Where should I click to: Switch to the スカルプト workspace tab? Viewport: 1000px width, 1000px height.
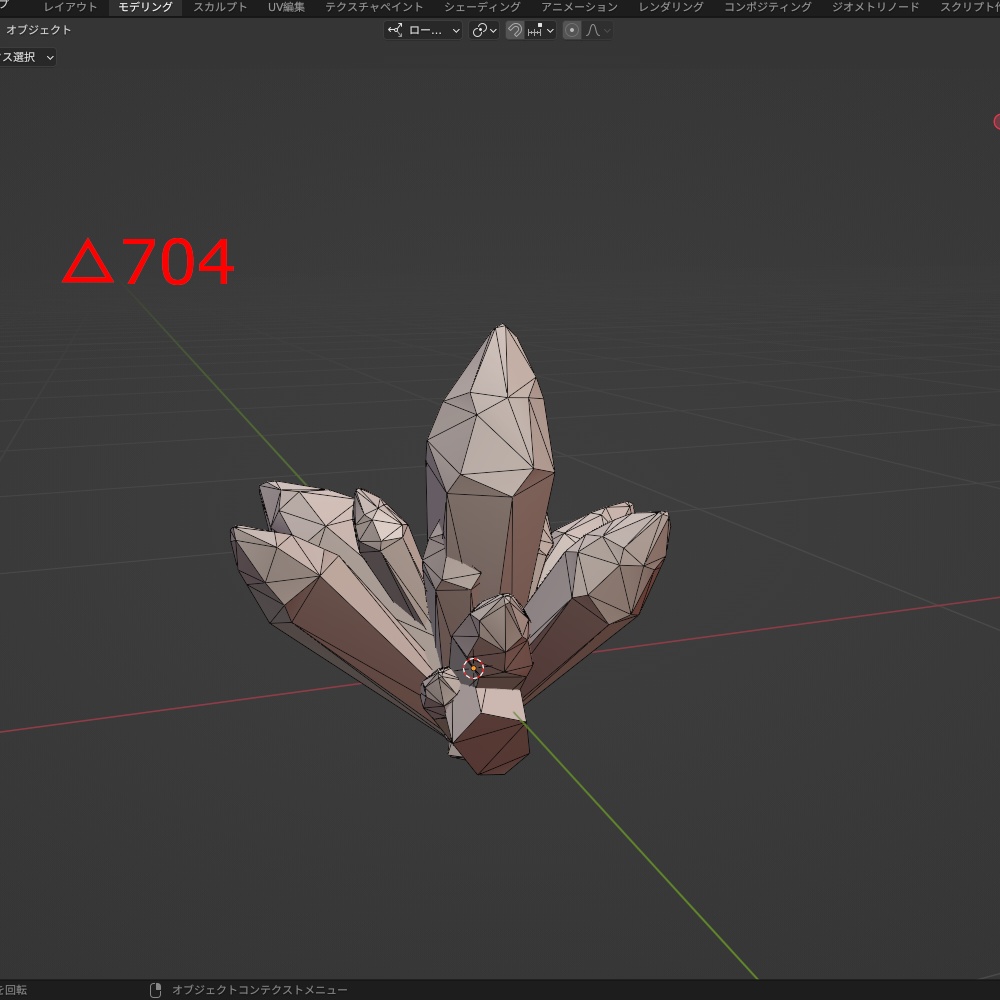[x=220, y=7]
